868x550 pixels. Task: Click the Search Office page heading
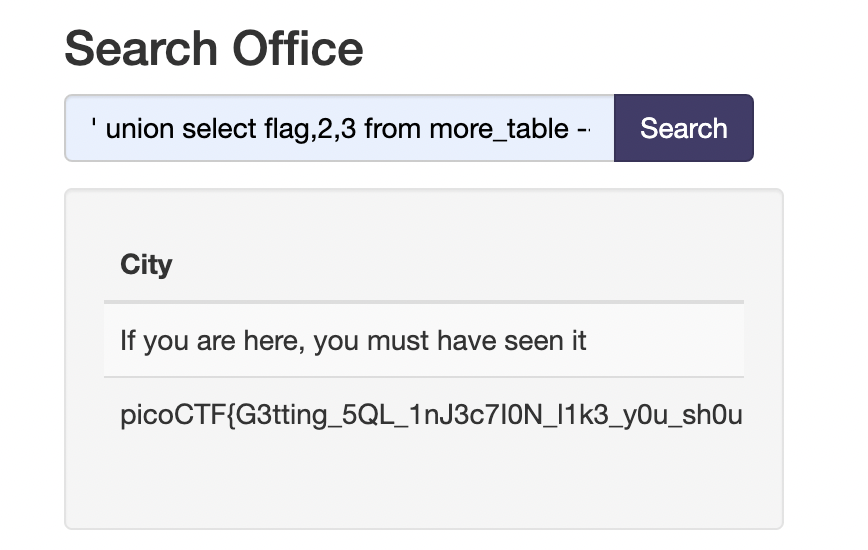[213, 48]
